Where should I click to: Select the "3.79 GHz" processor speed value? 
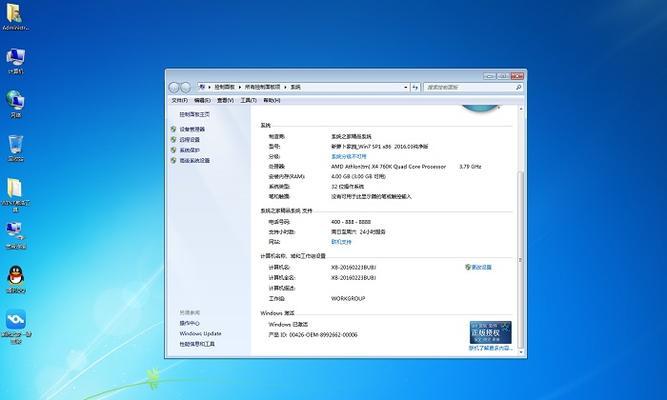coord(470,167)
